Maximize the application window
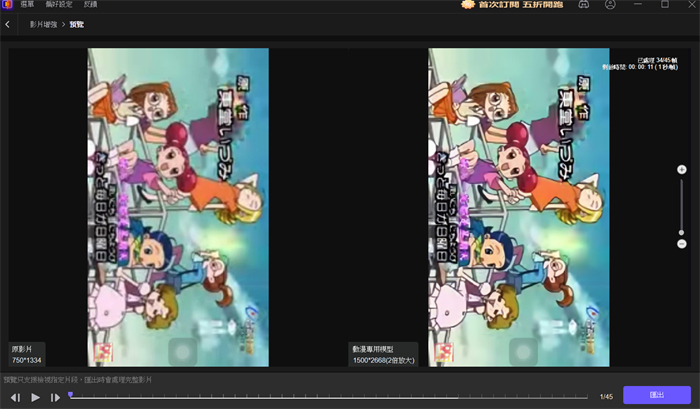 (x=665, y=4)
